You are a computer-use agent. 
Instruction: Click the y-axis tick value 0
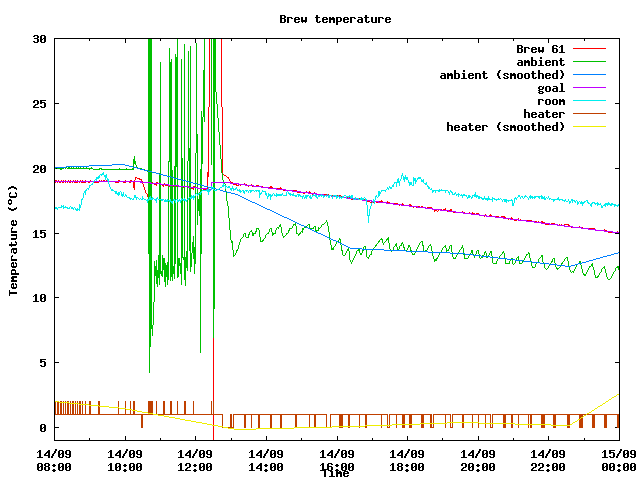click(x=43, y=428)
